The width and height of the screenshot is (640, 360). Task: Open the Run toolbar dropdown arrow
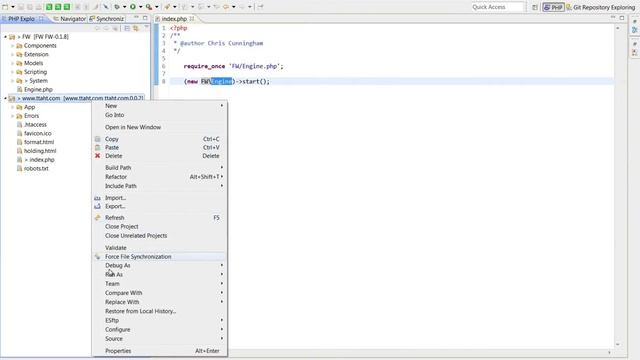(140, 7)
